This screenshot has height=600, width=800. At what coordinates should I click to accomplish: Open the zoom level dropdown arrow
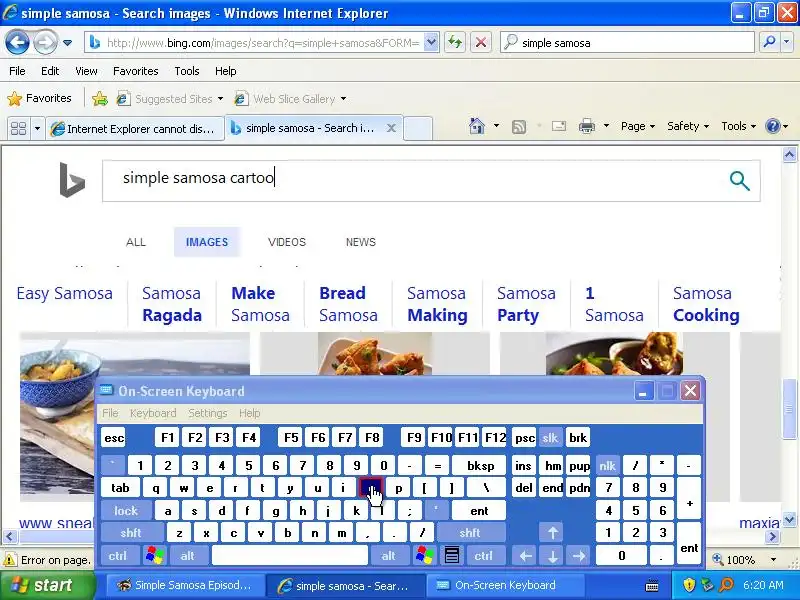[773, 560]
